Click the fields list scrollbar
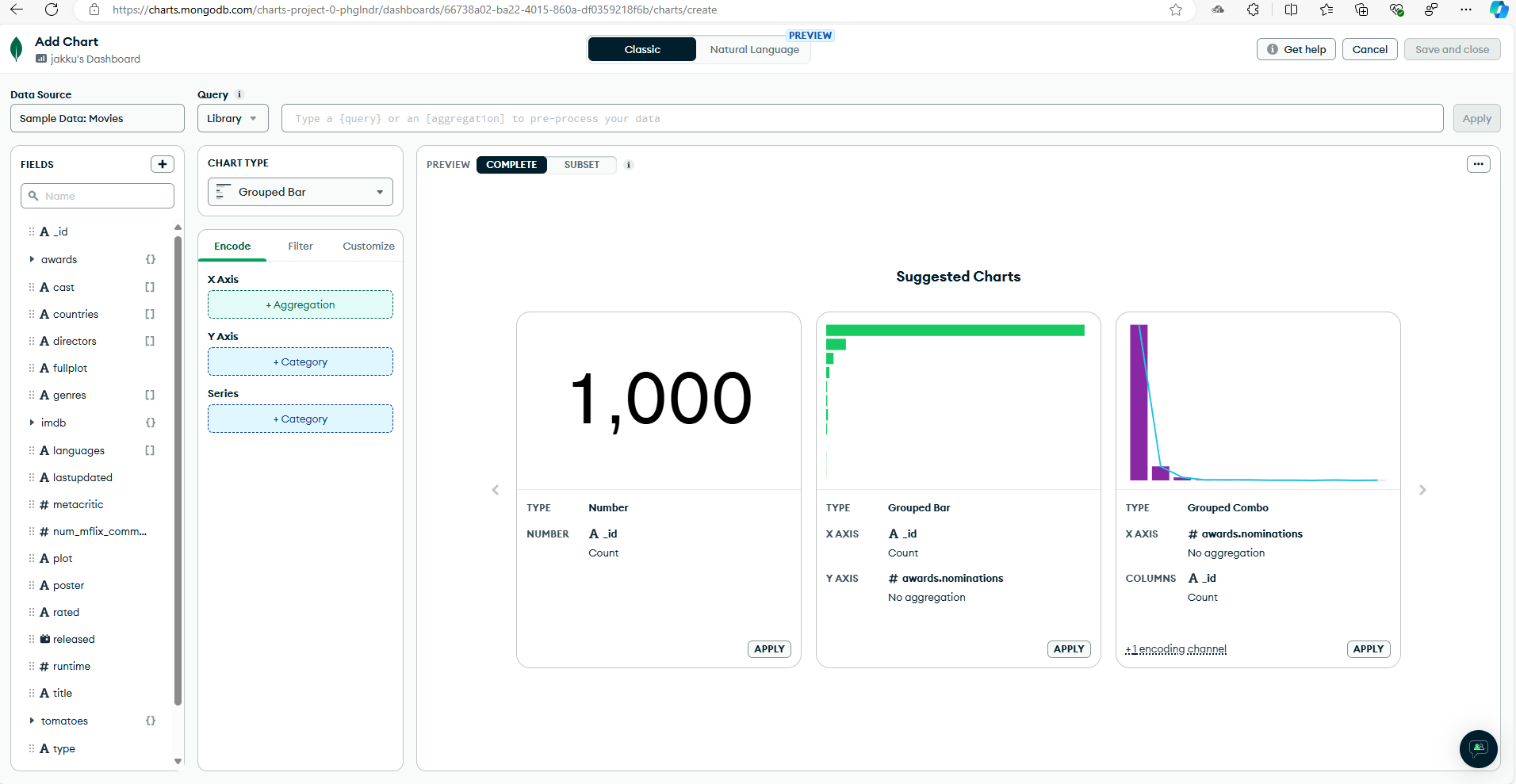 (x=178, y=469)
